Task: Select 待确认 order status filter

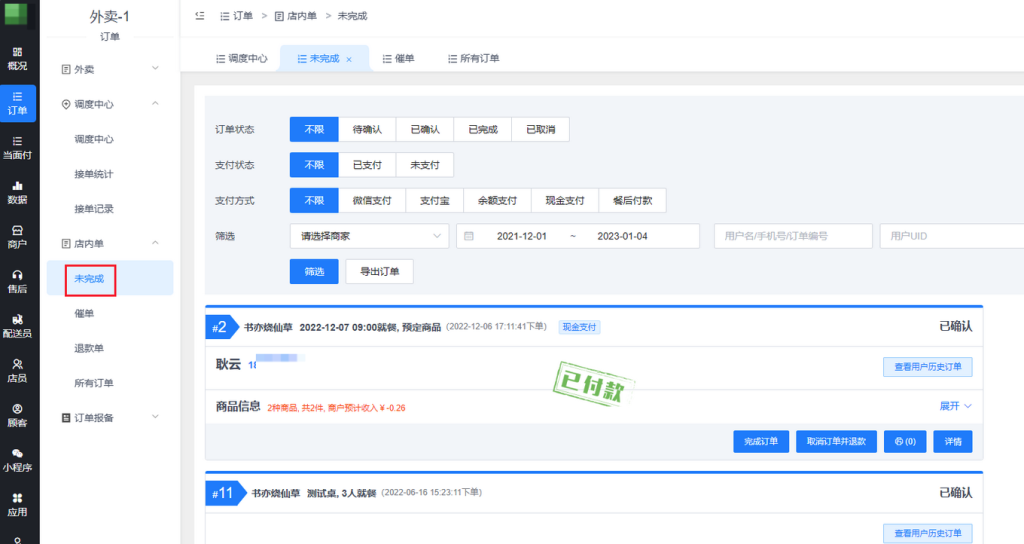Action: (x=367, y=130)
